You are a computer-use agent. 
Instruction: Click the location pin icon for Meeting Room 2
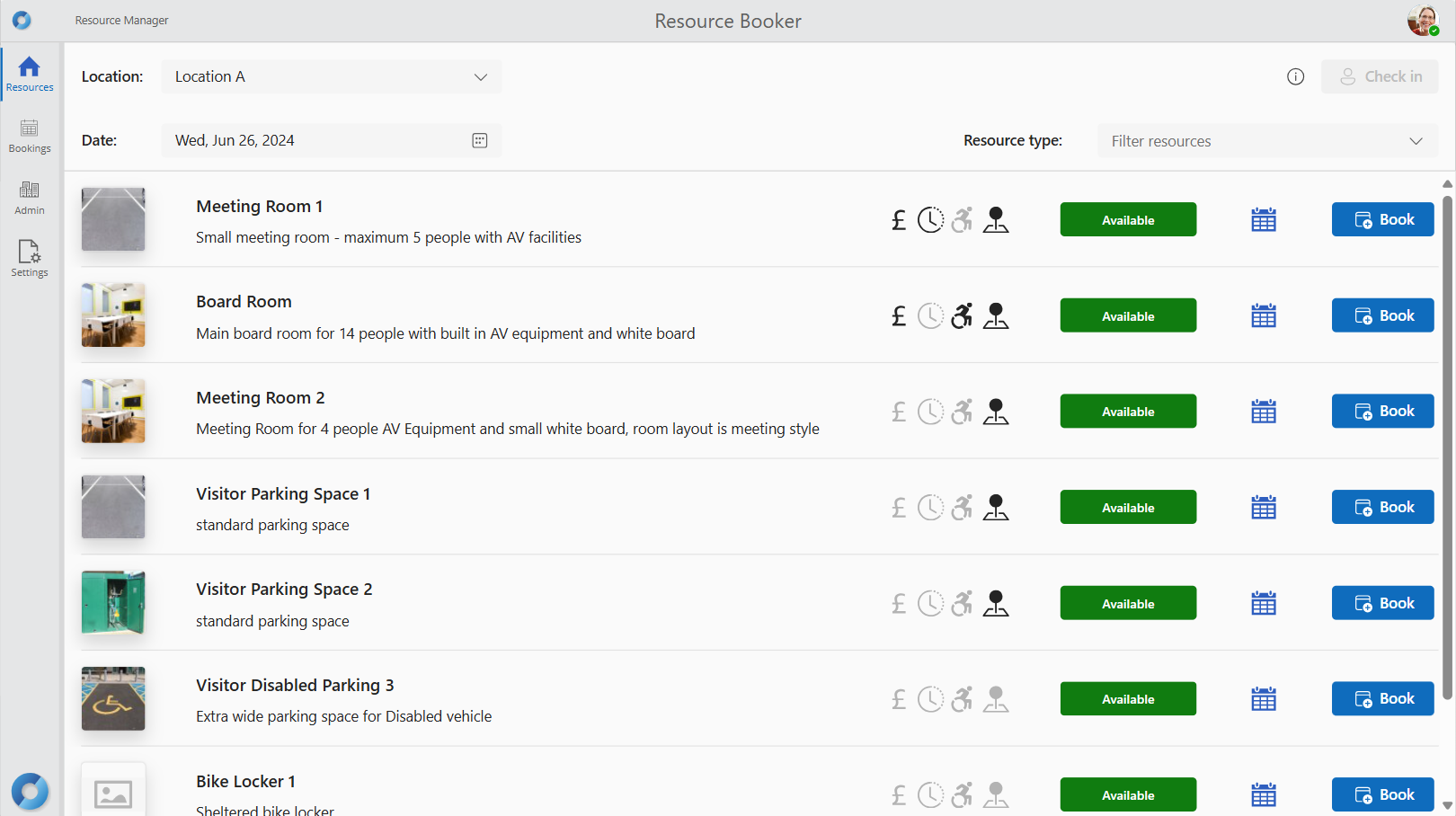pos(996,412)
